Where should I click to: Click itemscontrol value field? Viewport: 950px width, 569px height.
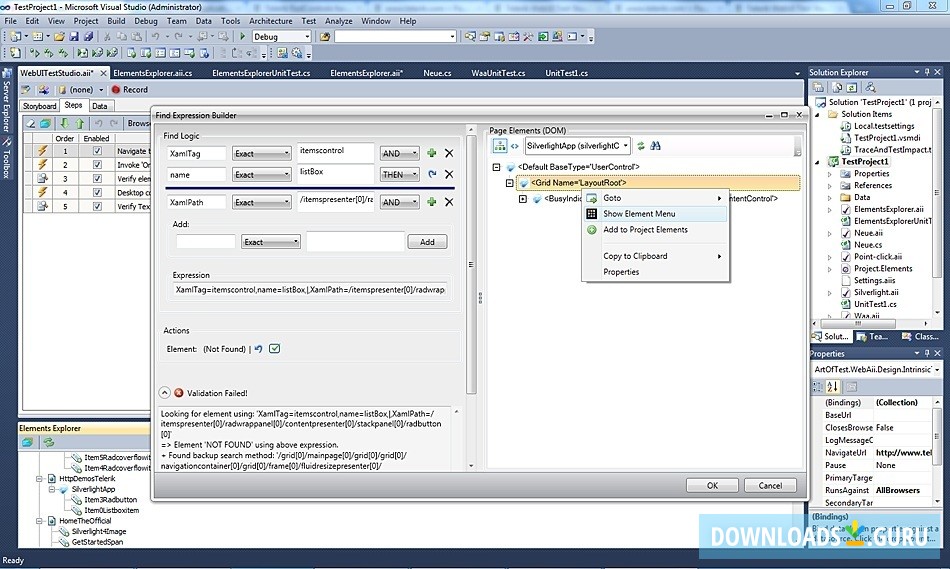pyautogui.click(x=336, y=151)
